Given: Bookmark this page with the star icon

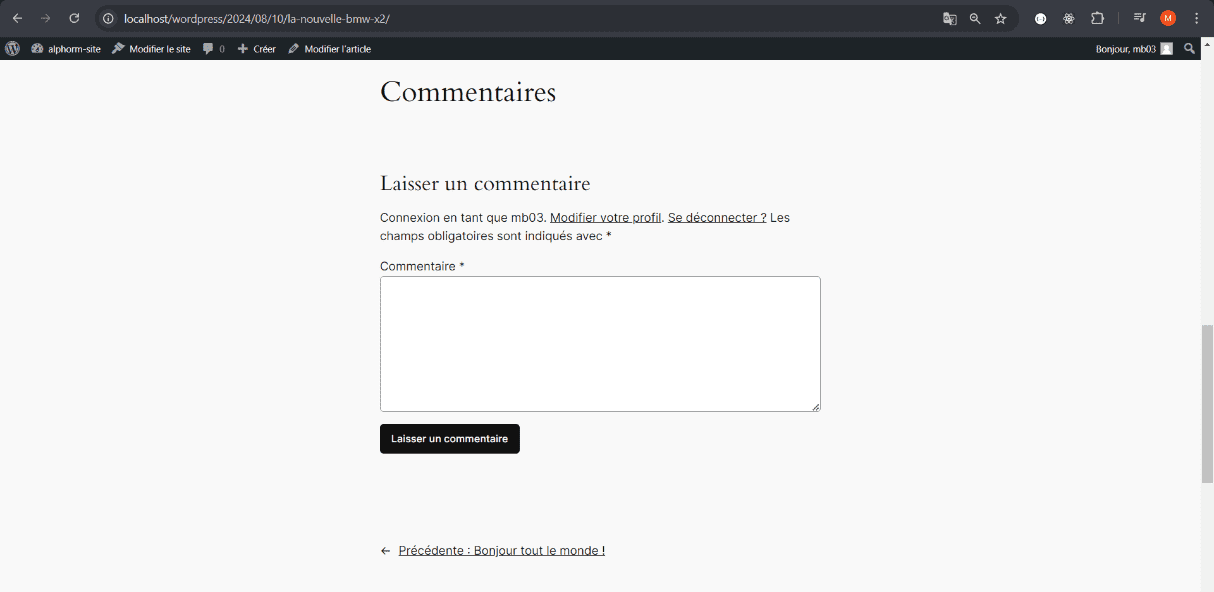Looking at the screenshot, I should click(1000, 18).
